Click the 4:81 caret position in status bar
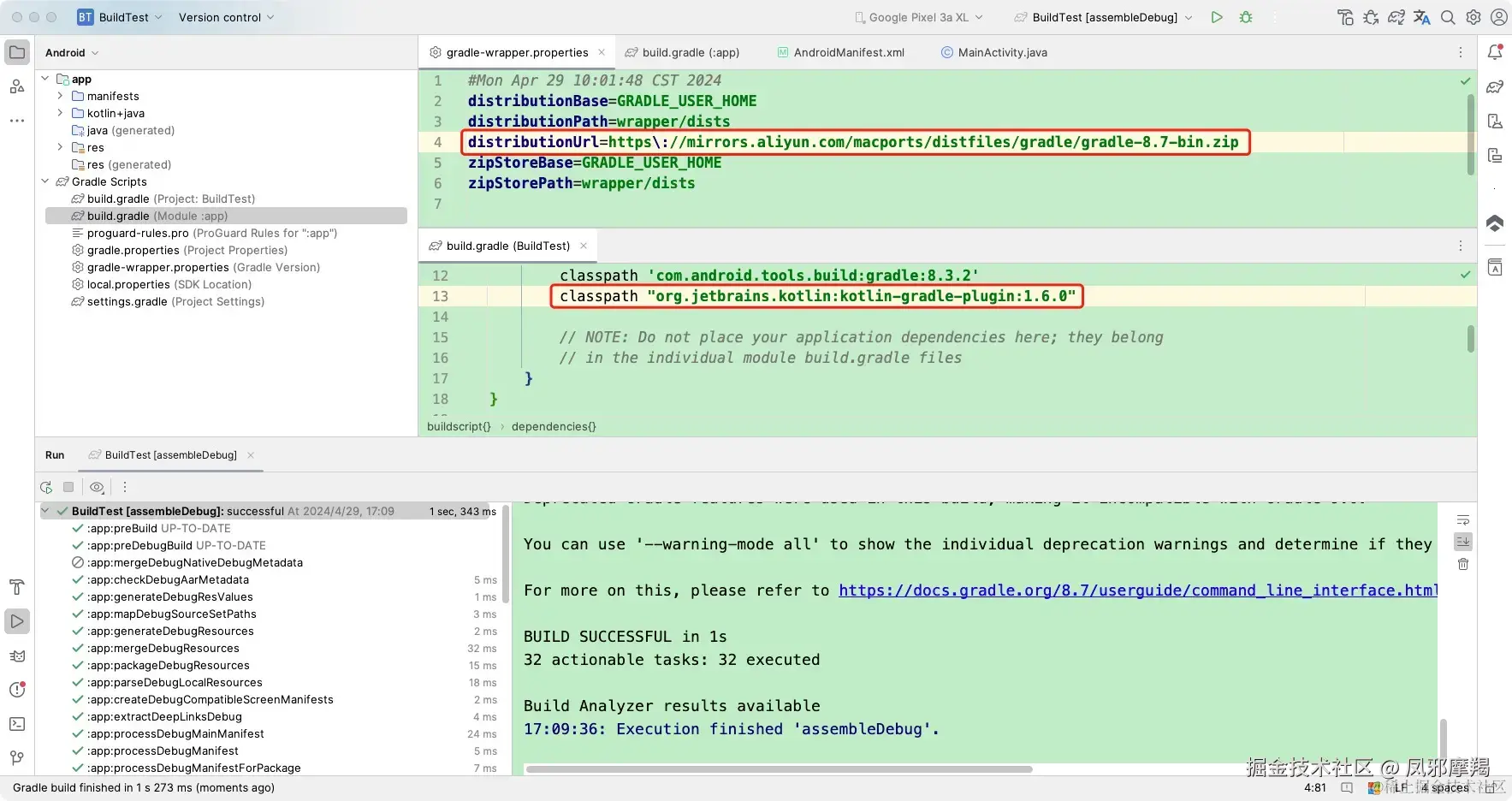This screenshot has height=801, width=1512. point(1315,788)
